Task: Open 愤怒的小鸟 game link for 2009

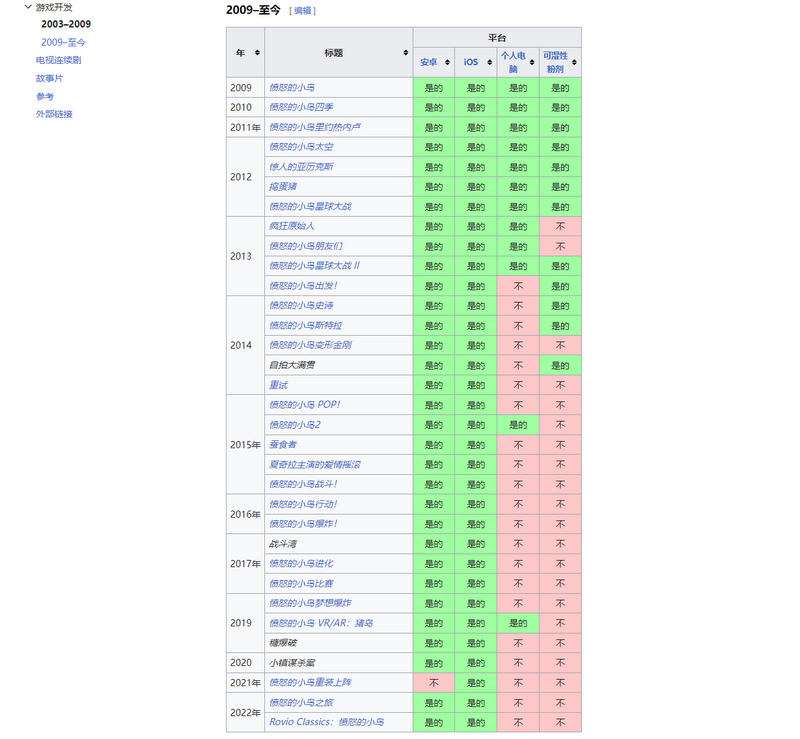Action: (x=292, y=88)
